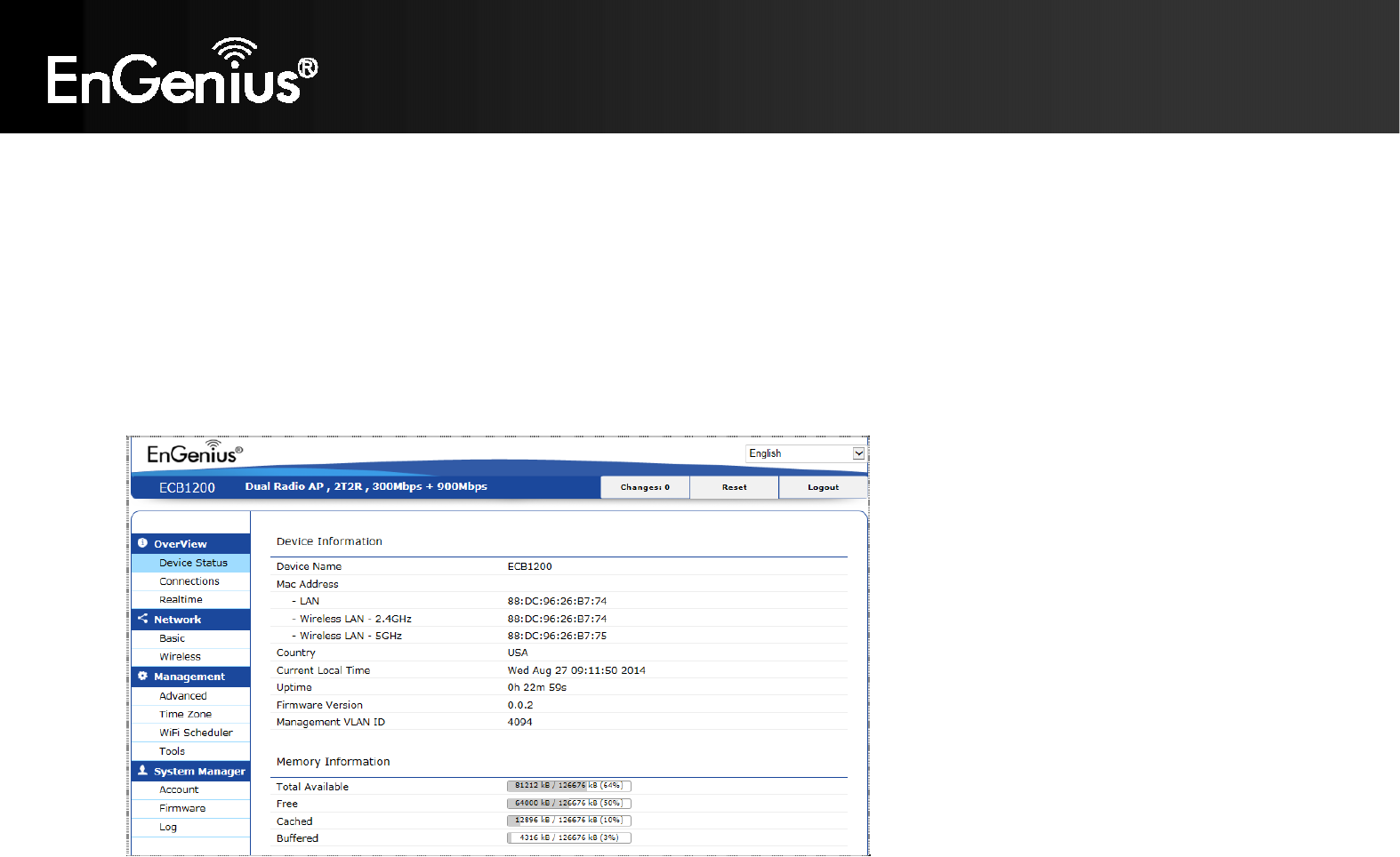Click the Country row label

(296, 653)
